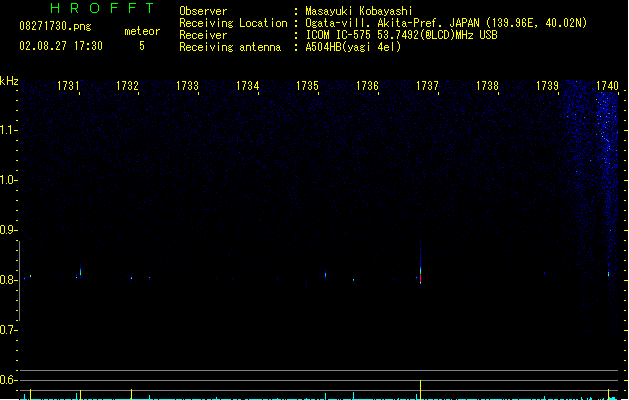The height and width of the screenshot is (400, 629).
Task: Click the 1736 time axis label
Action: pyautogui.click(x=367, y=86)
